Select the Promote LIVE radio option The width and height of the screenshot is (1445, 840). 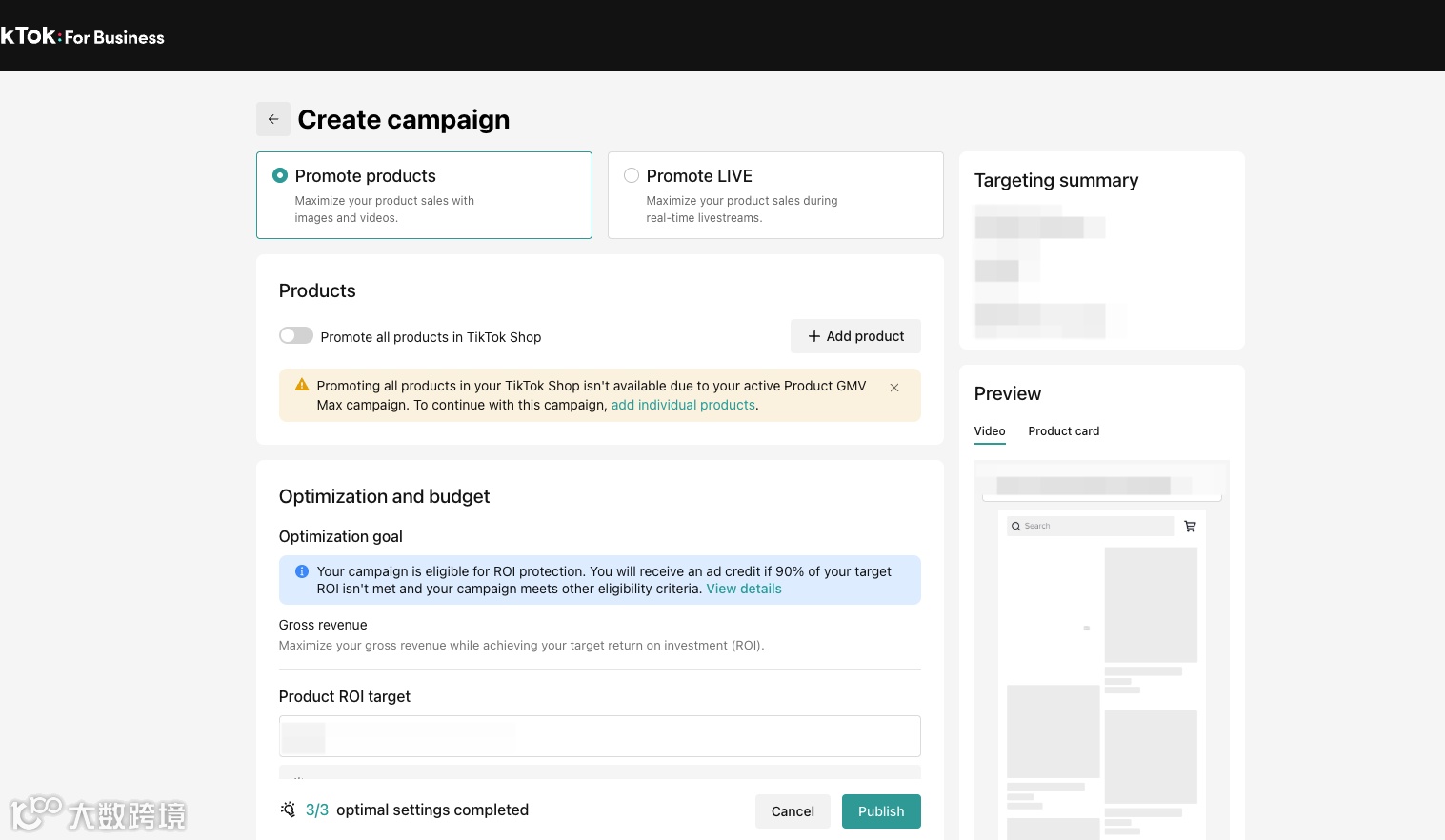coord(632,175)
